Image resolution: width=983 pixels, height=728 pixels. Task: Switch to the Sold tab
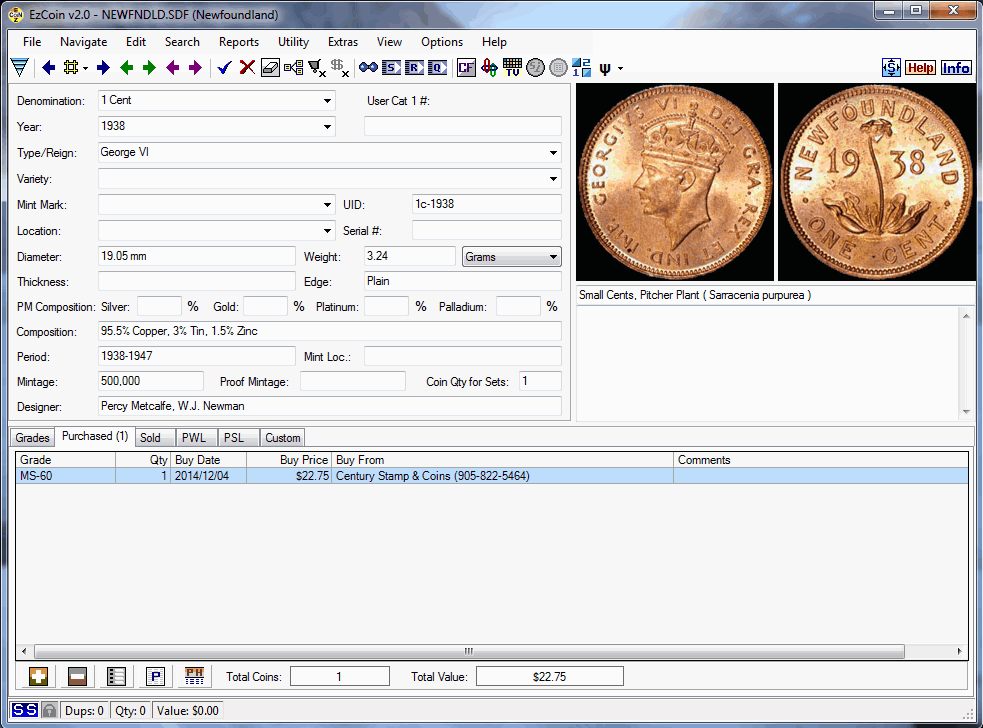pos(150,438)
